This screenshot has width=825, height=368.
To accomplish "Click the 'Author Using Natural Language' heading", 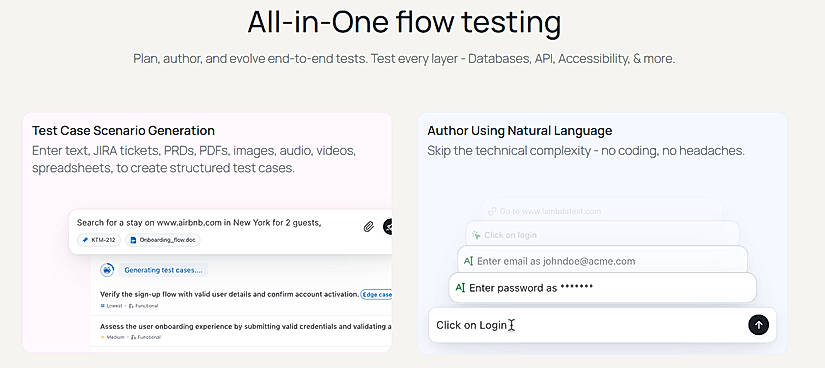I will point(520,131).
